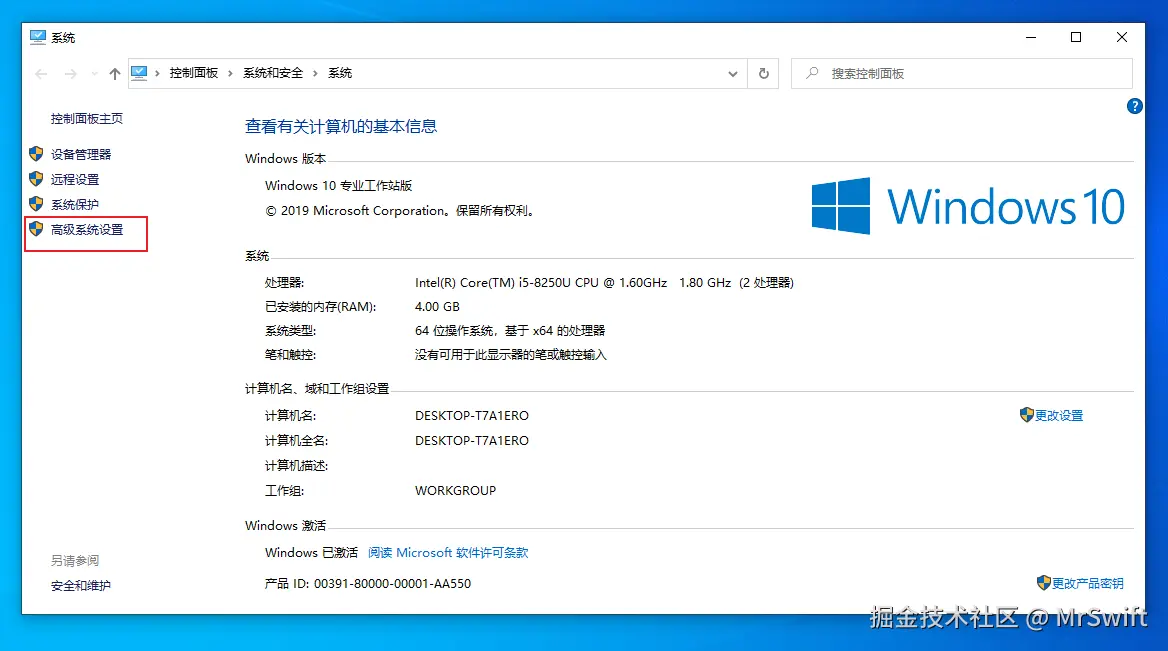
Task: Expand the chevron before 控制面板 breadcrumb
Action: (x=157, y=73)
